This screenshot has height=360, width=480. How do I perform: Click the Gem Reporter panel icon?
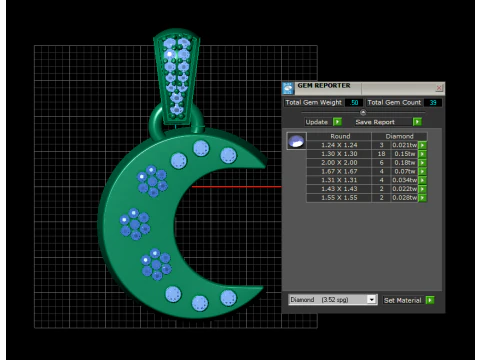[288, 88]
